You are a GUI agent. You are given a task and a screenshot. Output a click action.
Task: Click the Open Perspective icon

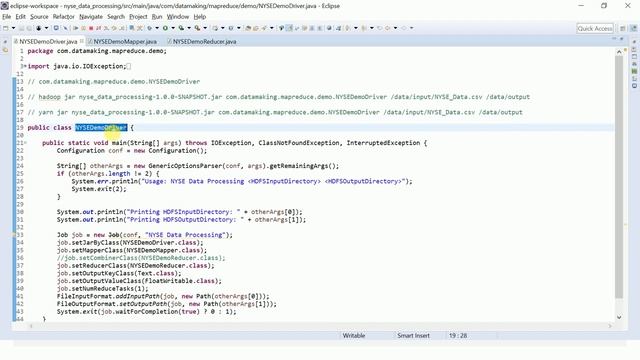click(623, 29)
